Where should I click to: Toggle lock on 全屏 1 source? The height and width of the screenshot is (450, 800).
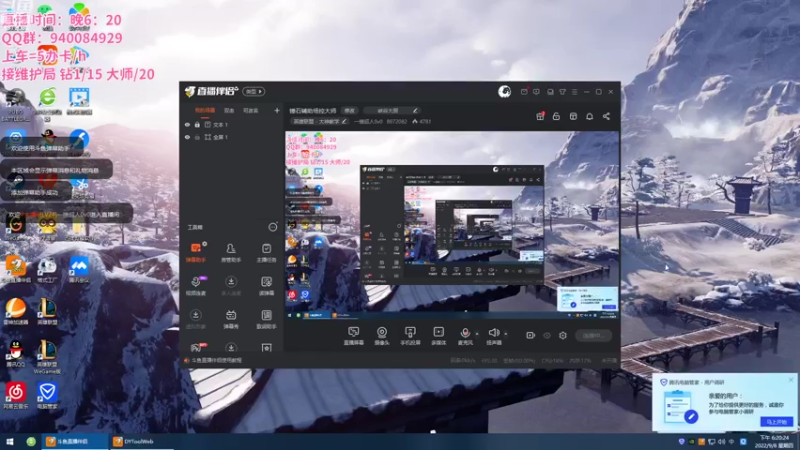197,137
